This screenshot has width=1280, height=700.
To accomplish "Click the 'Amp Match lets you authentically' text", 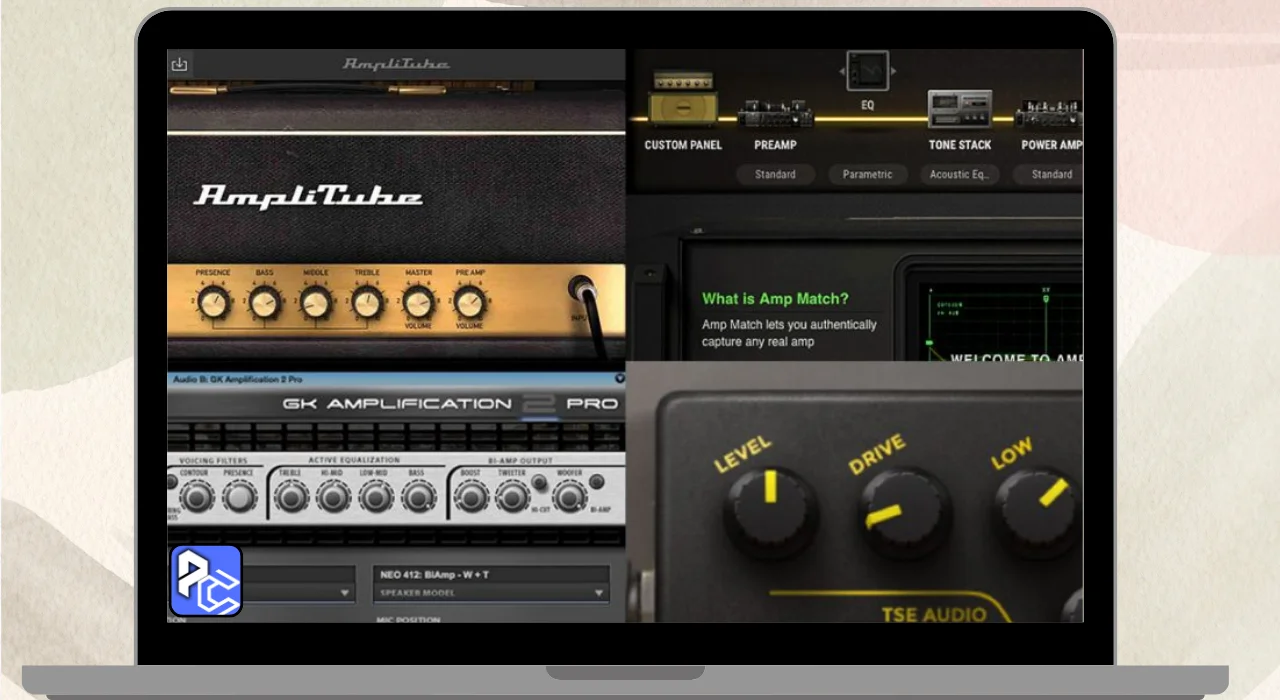I will (x=789, y=324).
